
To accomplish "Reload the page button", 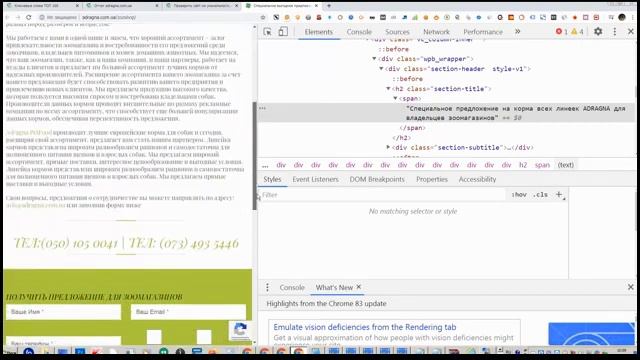I will click(29, 17).
